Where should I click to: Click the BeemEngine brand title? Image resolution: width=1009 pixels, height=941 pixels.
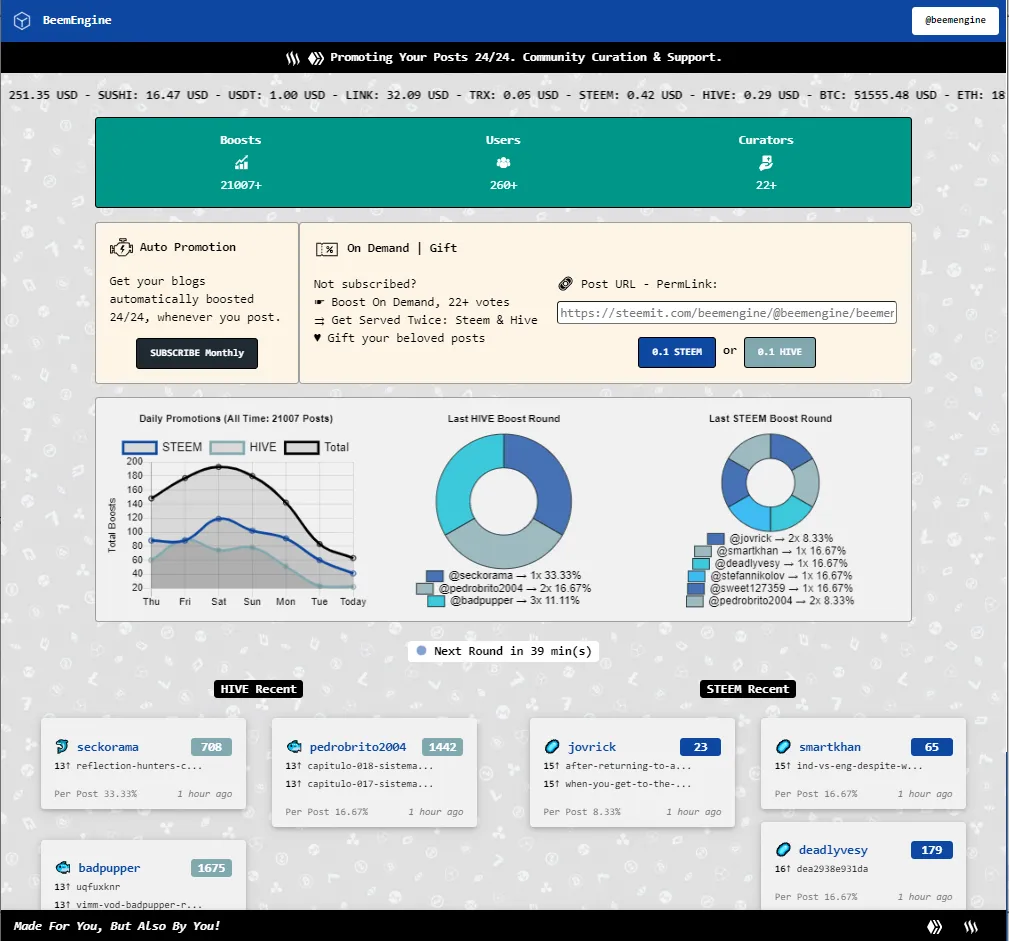pos(77,21)
